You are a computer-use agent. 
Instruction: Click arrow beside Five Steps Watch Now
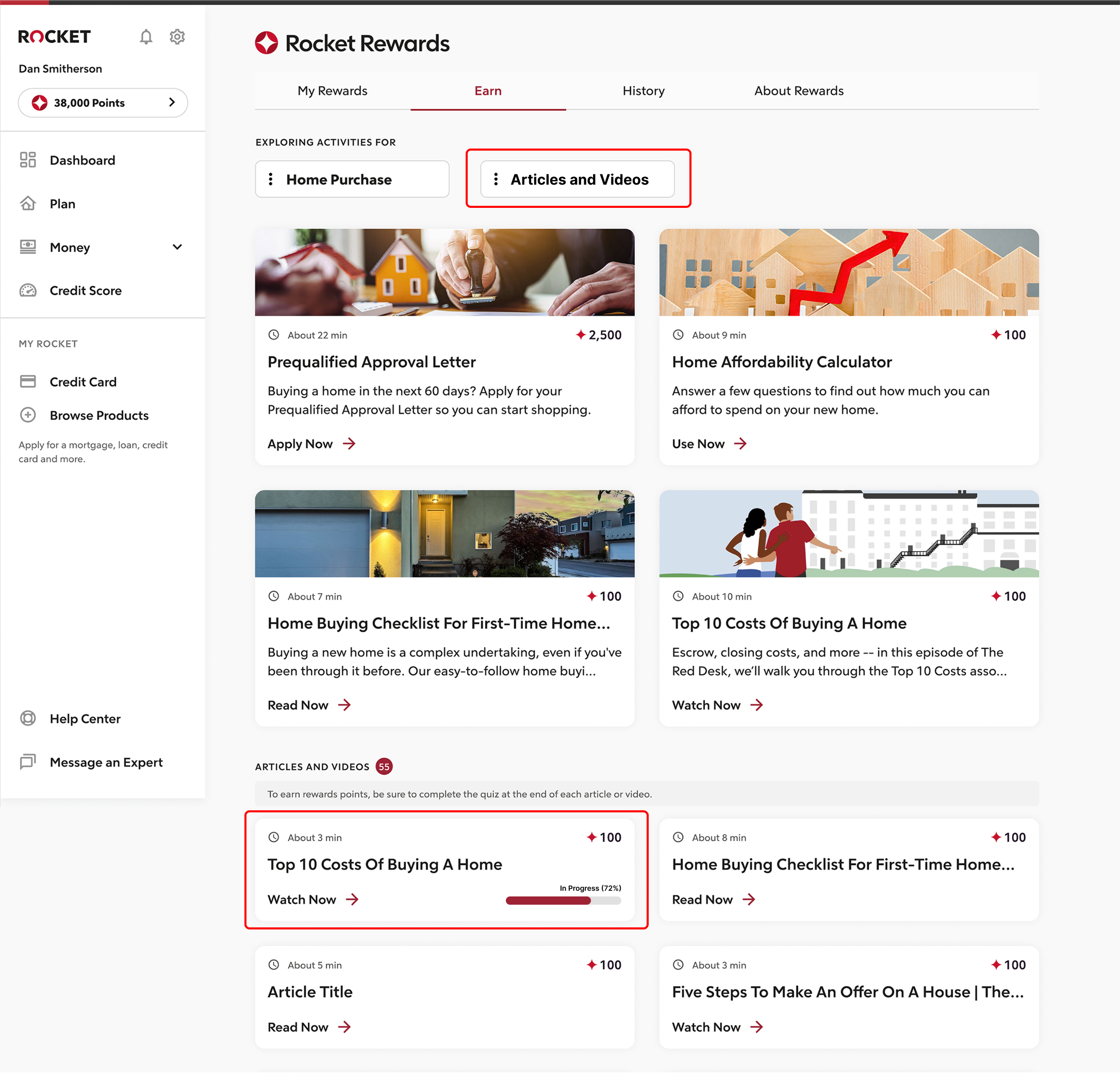point(757,1027)
